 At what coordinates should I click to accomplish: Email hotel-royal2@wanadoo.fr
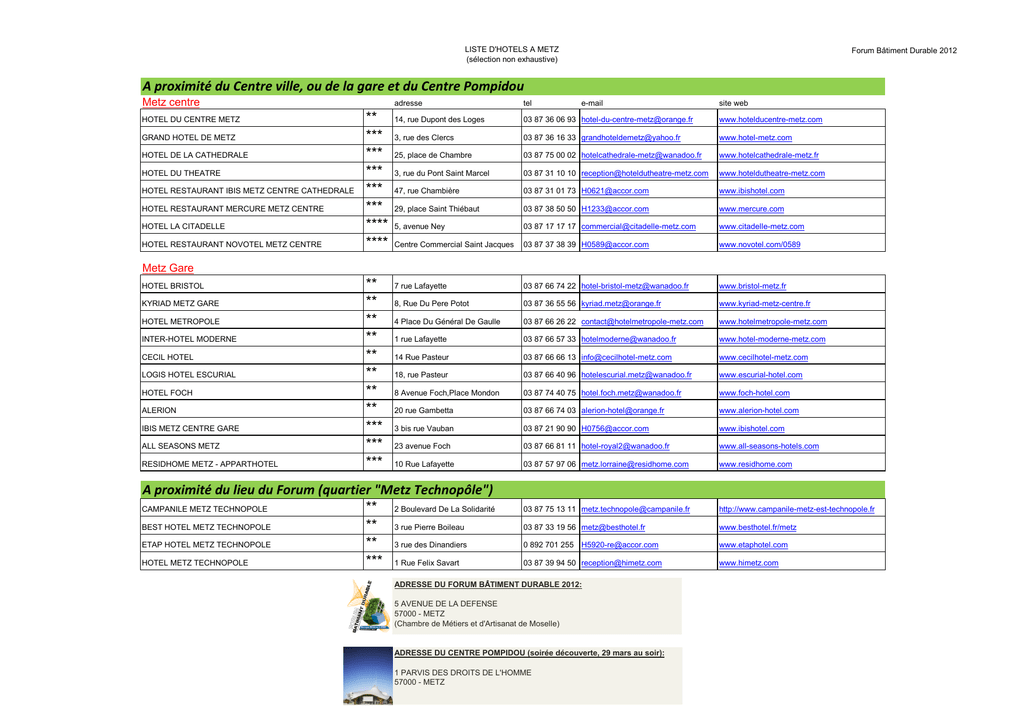pyautogui.click(x=625, y=446)
